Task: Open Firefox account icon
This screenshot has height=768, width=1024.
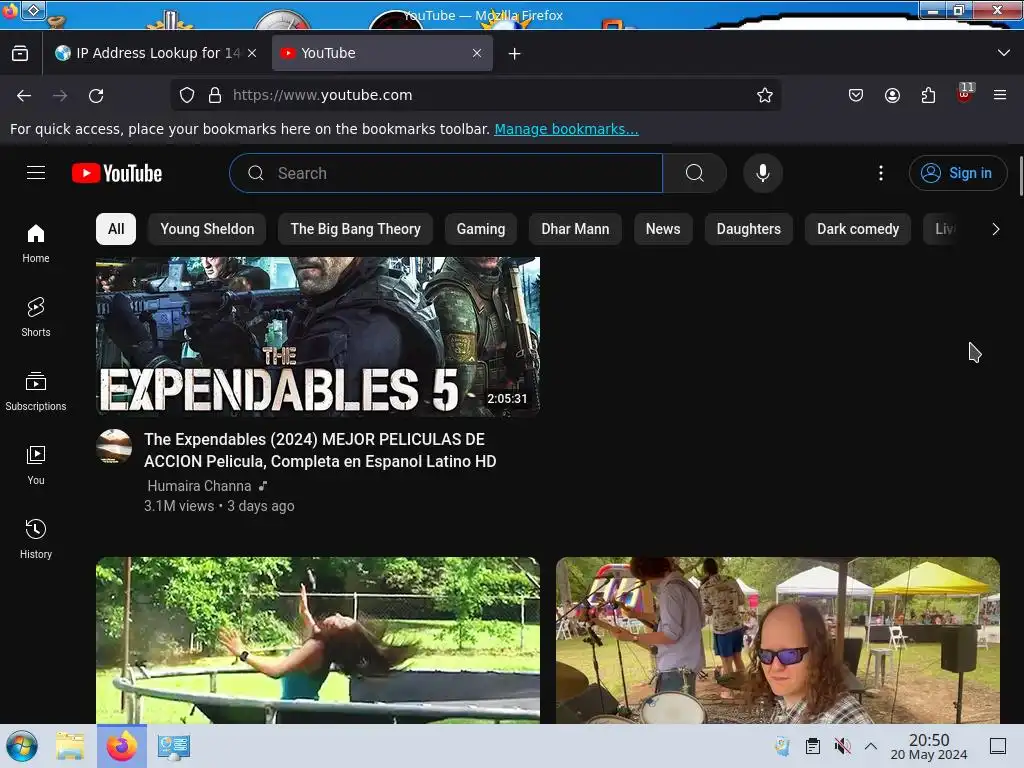Action: point(892,95)
